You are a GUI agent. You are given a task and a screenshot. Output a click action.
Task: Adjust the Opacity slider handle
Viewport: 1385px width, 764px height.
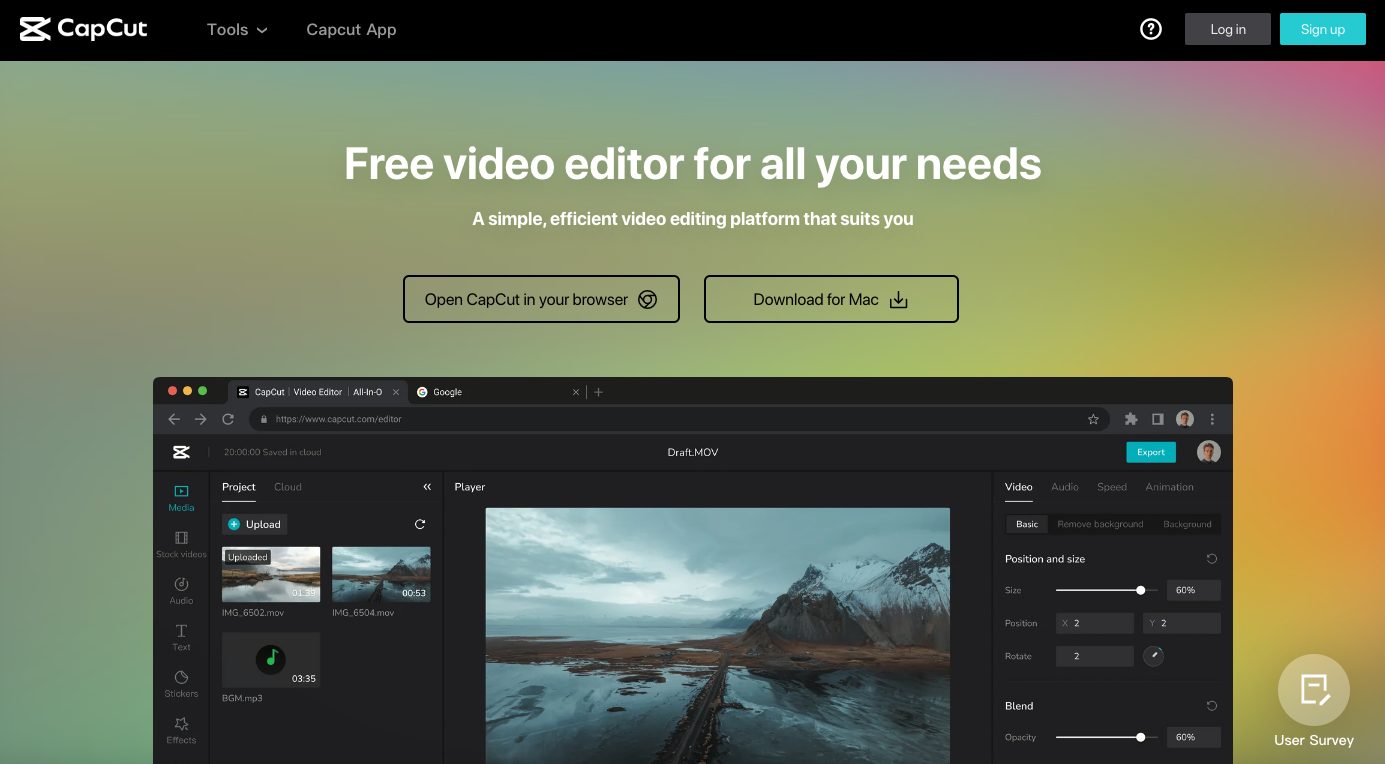[x=1141, y=737]
